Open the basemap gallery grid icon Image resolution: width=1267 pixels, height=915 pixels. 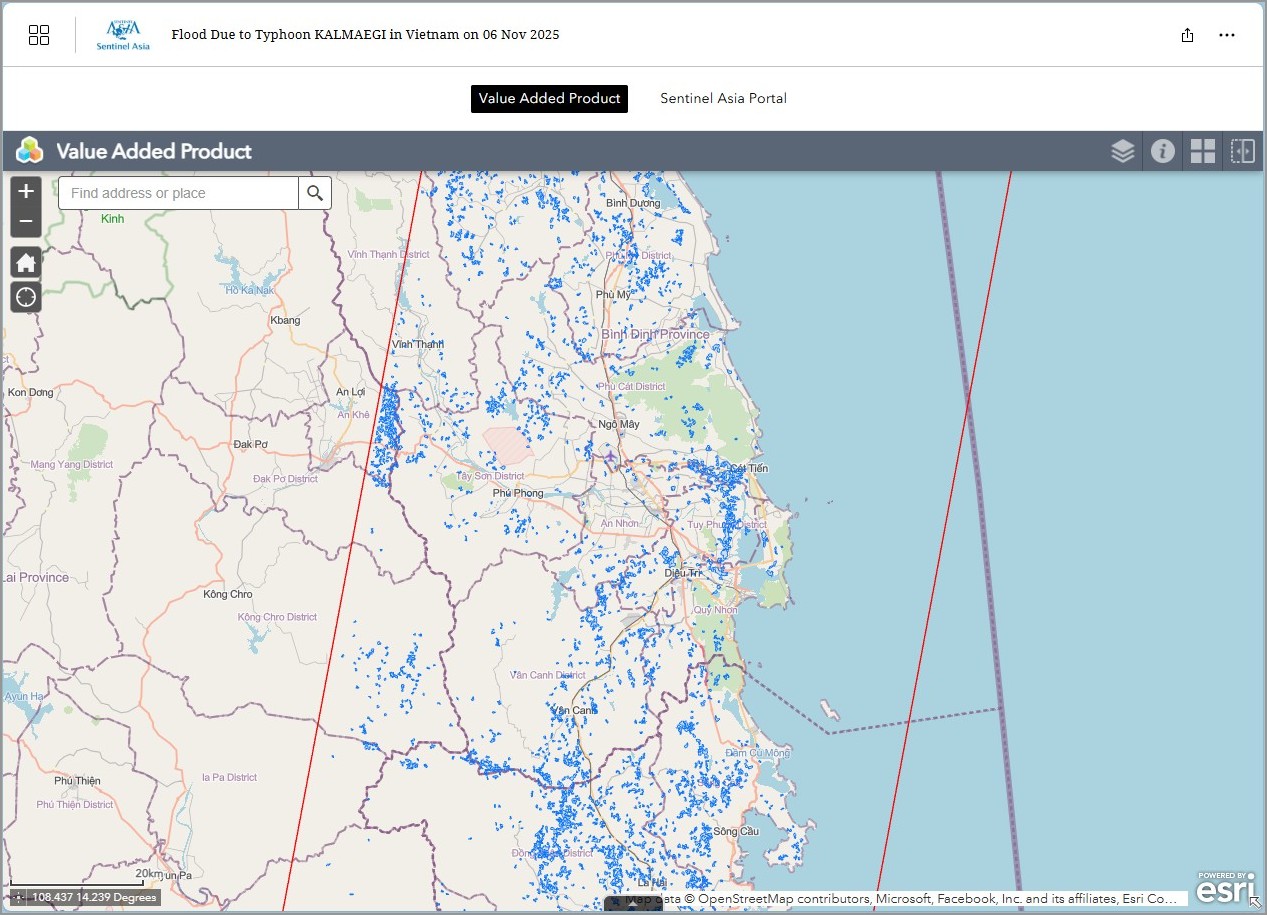click(1202, 151)
